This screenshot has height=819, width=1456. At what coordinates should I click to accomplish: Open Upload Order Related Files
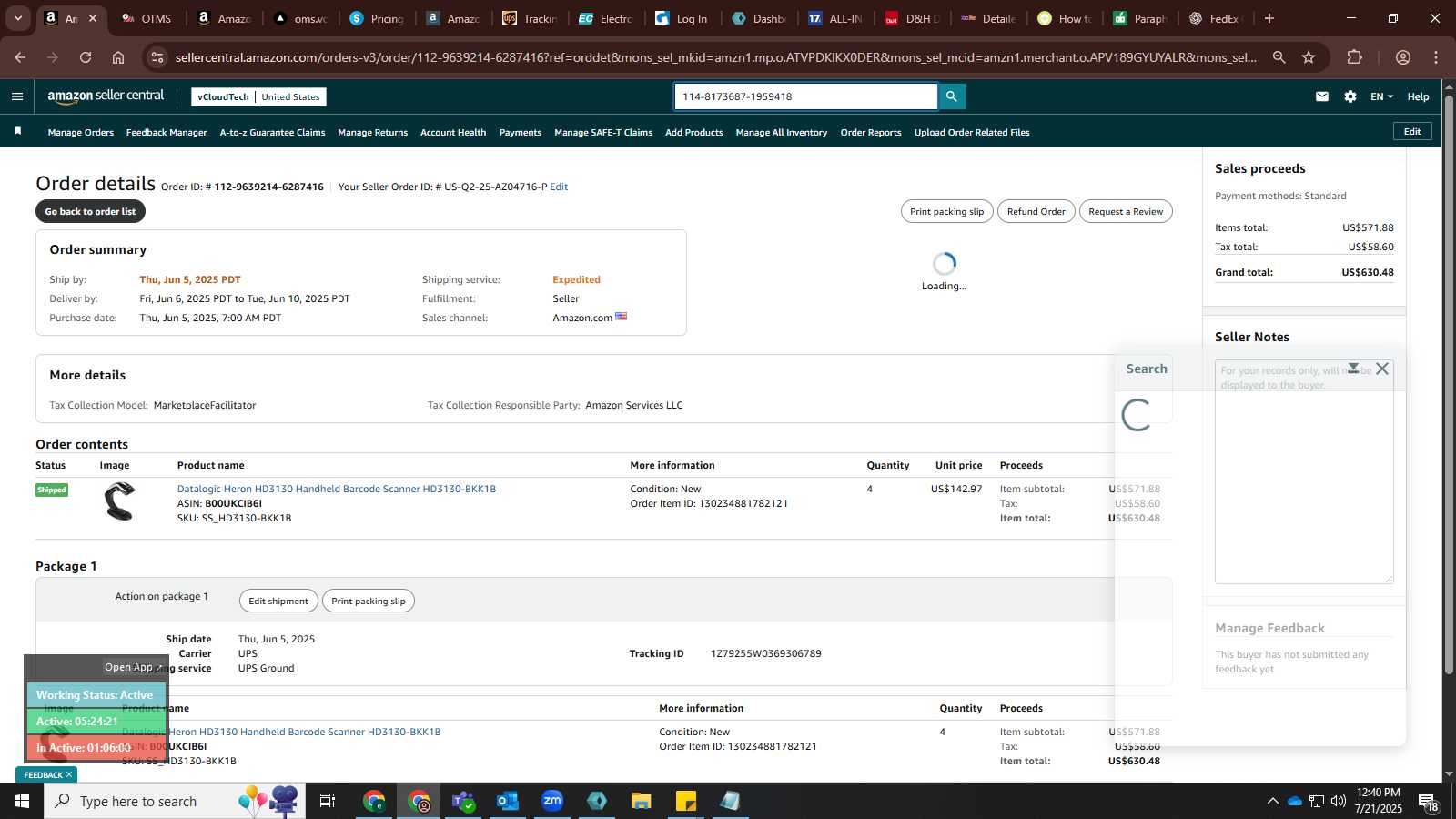(972, 133)
